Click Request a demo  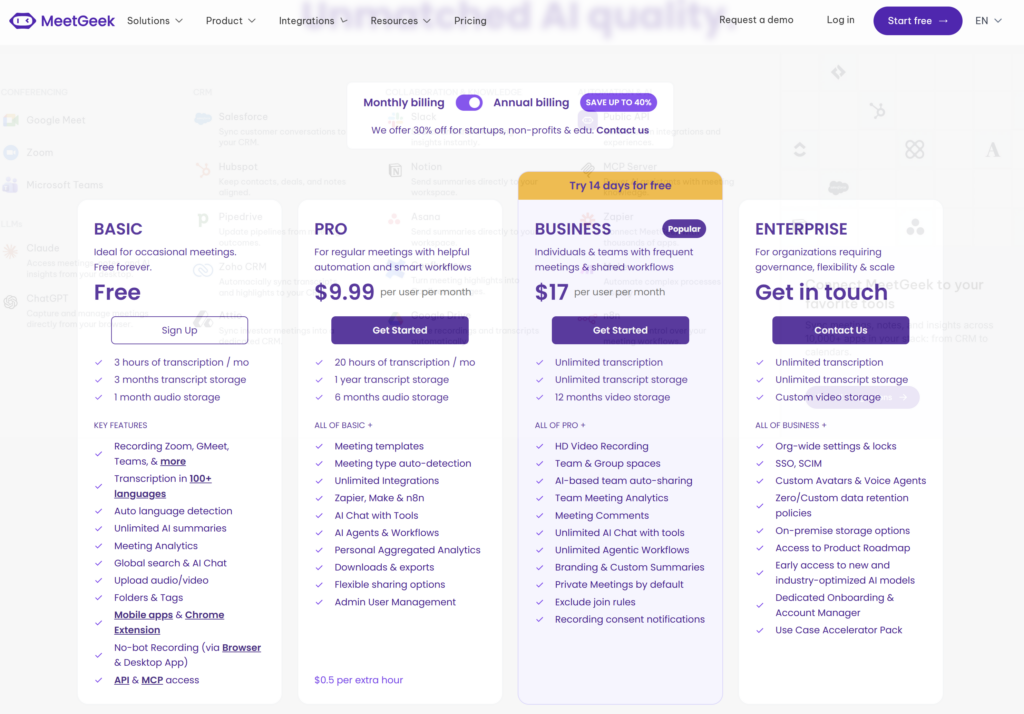coord(756,20)
